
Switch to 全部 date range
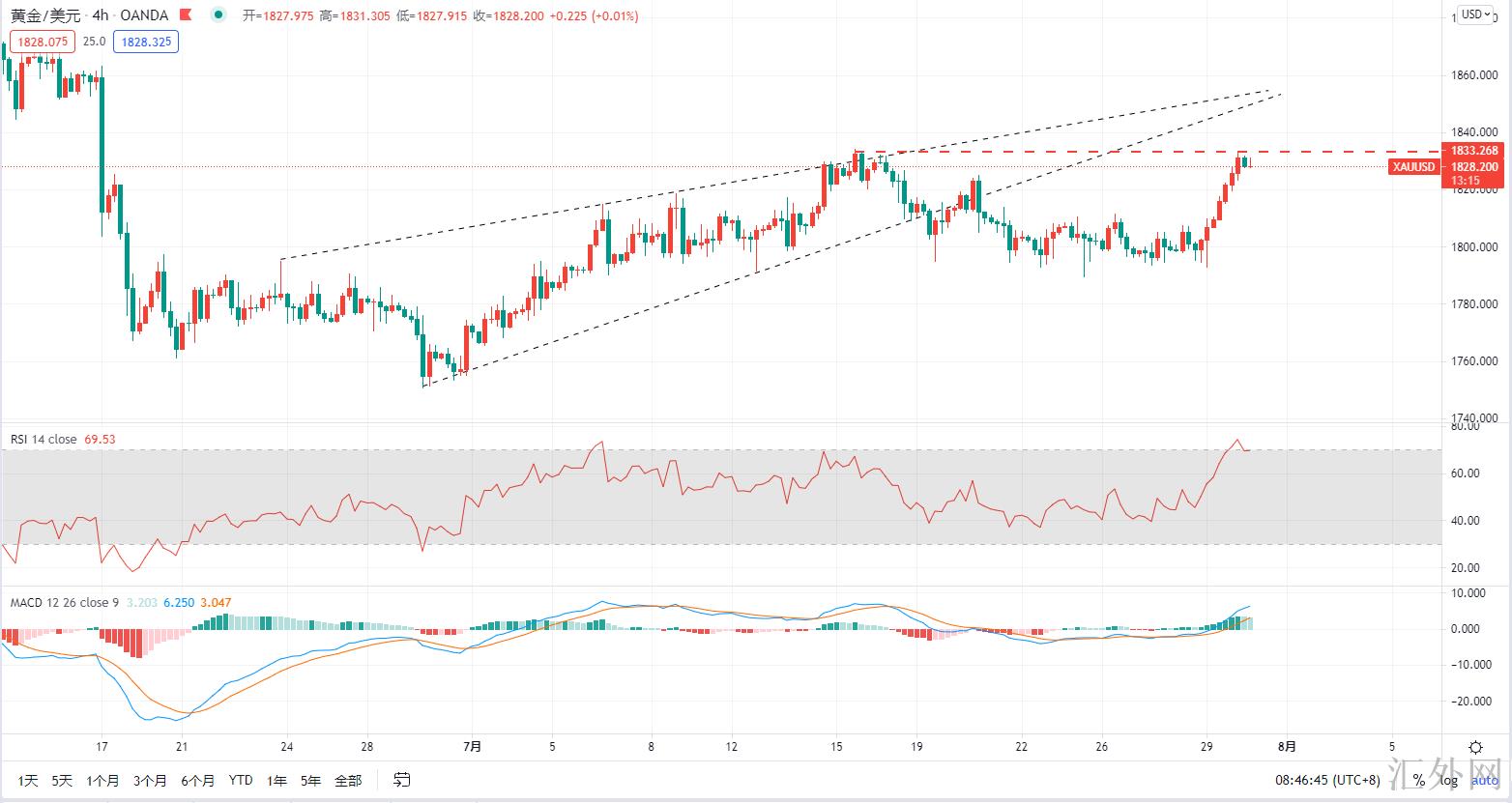point(348,780)
